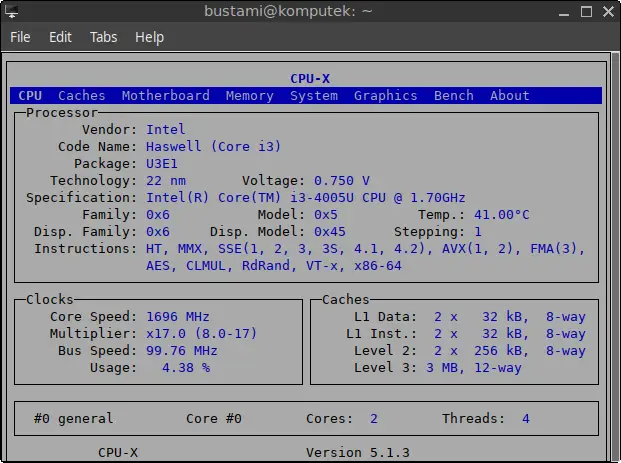Click the Level 3 value 3 MB, 12-way
Viewport: 621px width, 463px height.
tap(474, 368)
